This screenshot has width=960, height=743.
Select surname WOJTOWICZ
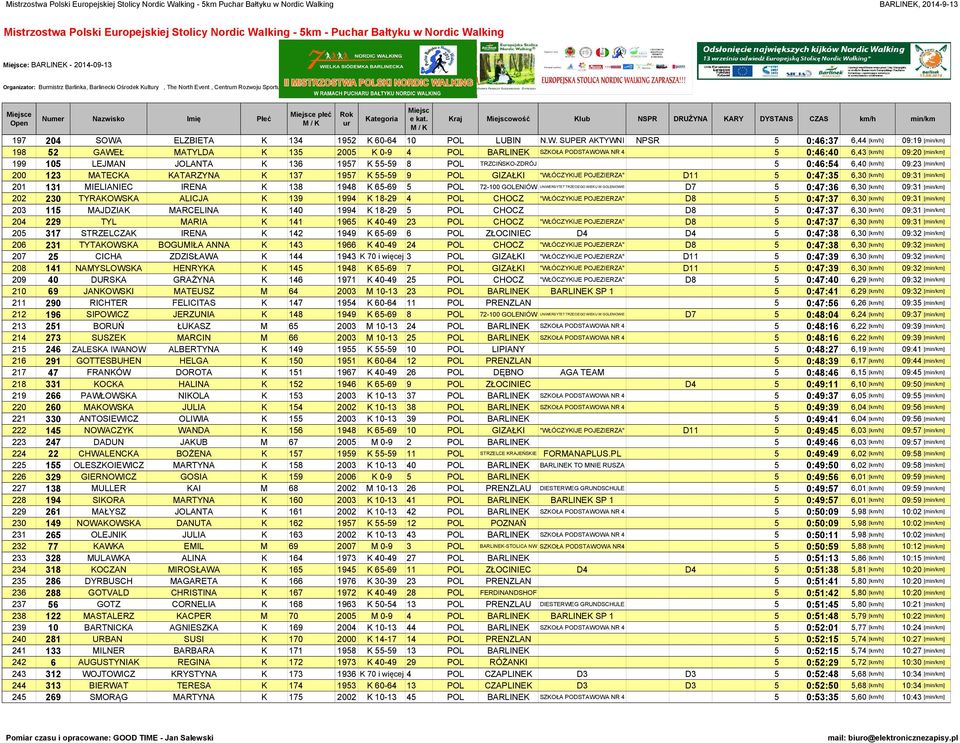pyautogui.click(x=108, y=674)
